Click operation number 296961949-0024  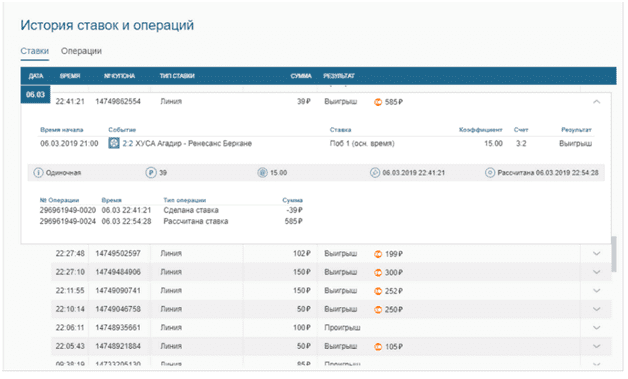point(68,221)
